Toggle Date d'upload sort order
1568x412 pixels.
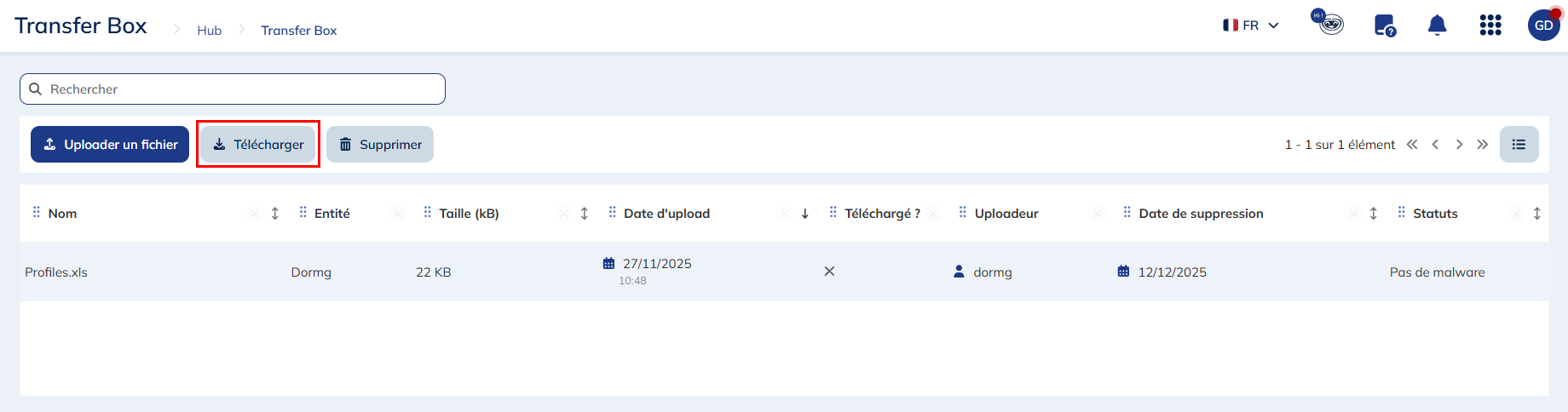pos(805,214)
